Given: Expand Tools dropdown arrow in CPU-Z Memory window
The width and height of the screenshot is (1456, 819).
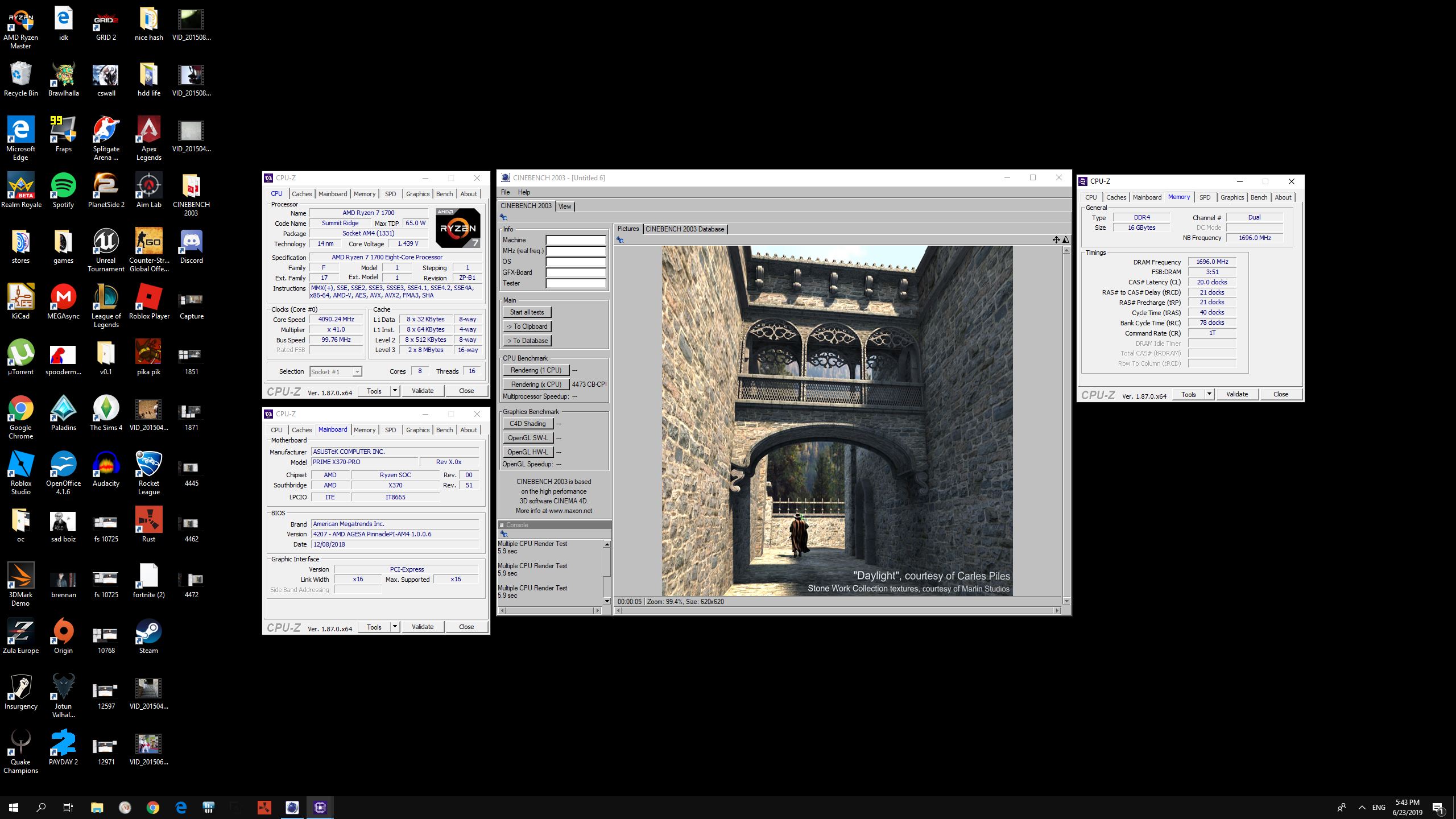Looking at the screenshot, I should pos(1209,394).
